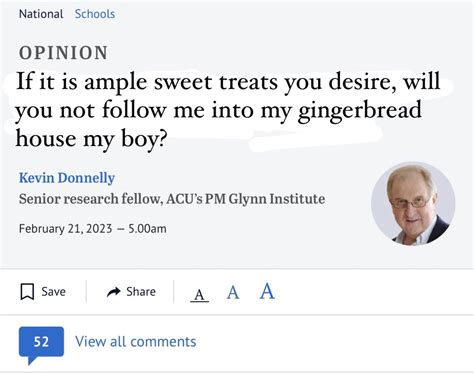
Task: Open the Schools section link
Action: [x=95, y=14]
